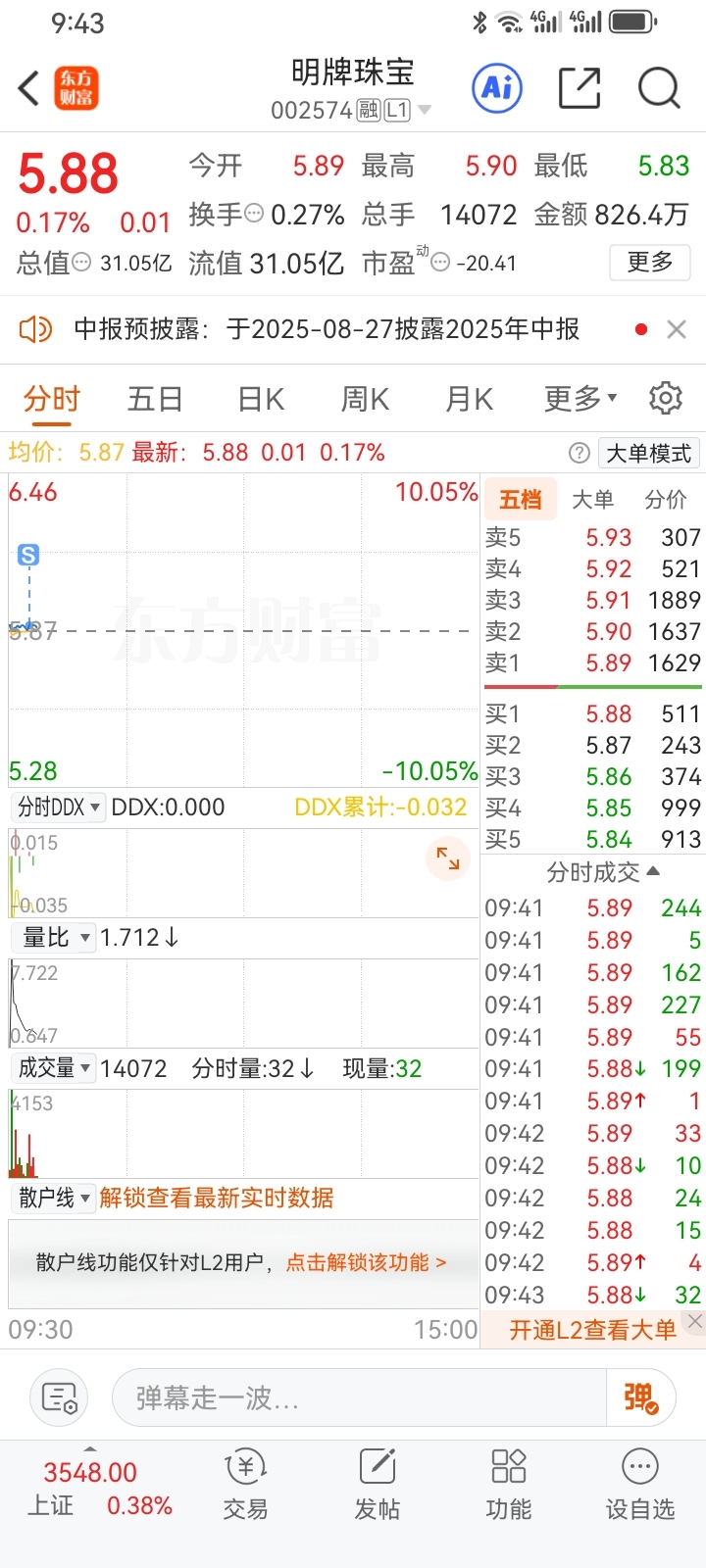Select the 分时 chart tab
The height and width of the screenshot is (1568, 706).
tap(51, 400)
